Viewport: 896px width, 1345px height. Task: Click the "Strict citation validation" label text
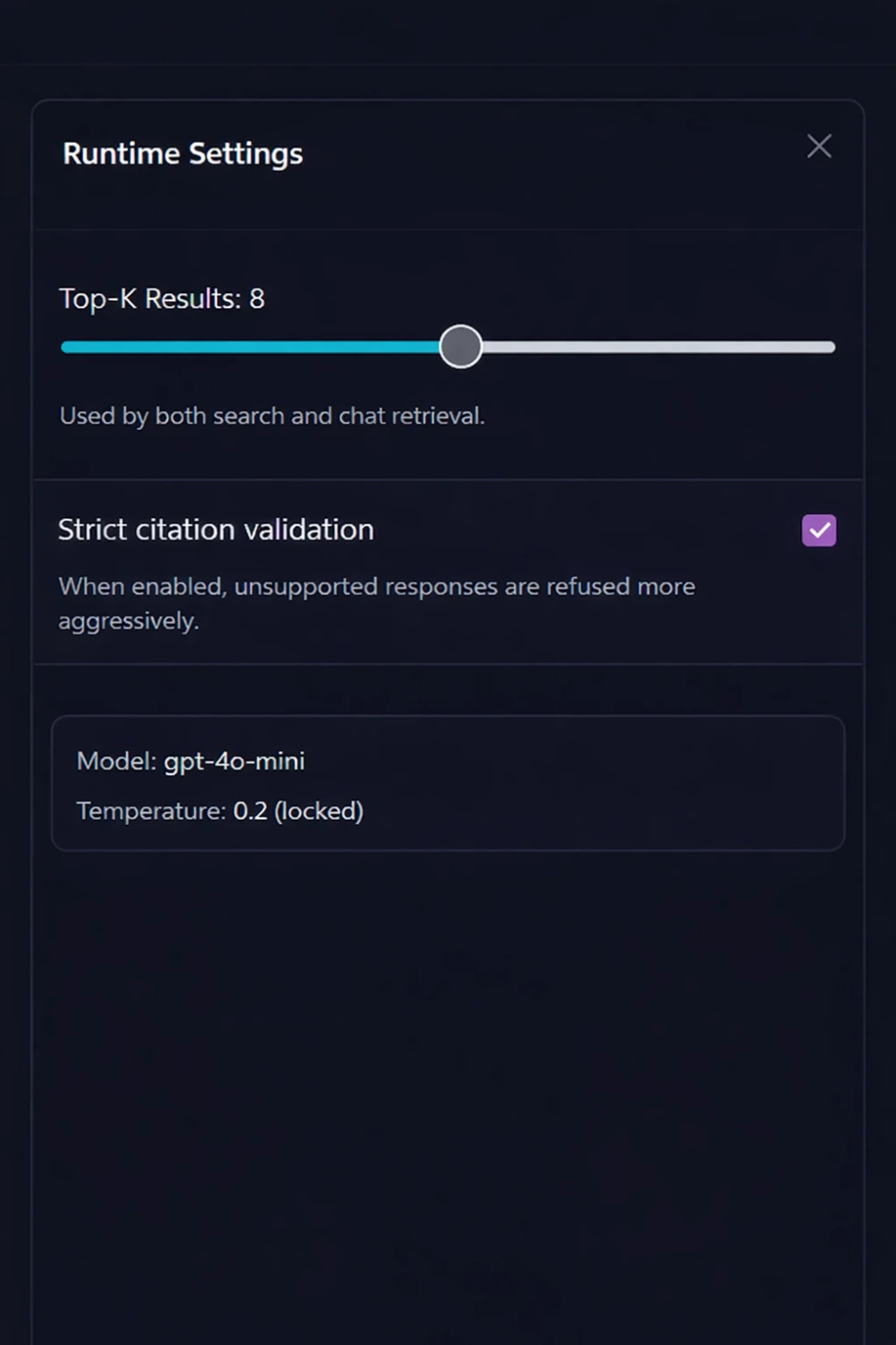[216, 530]
